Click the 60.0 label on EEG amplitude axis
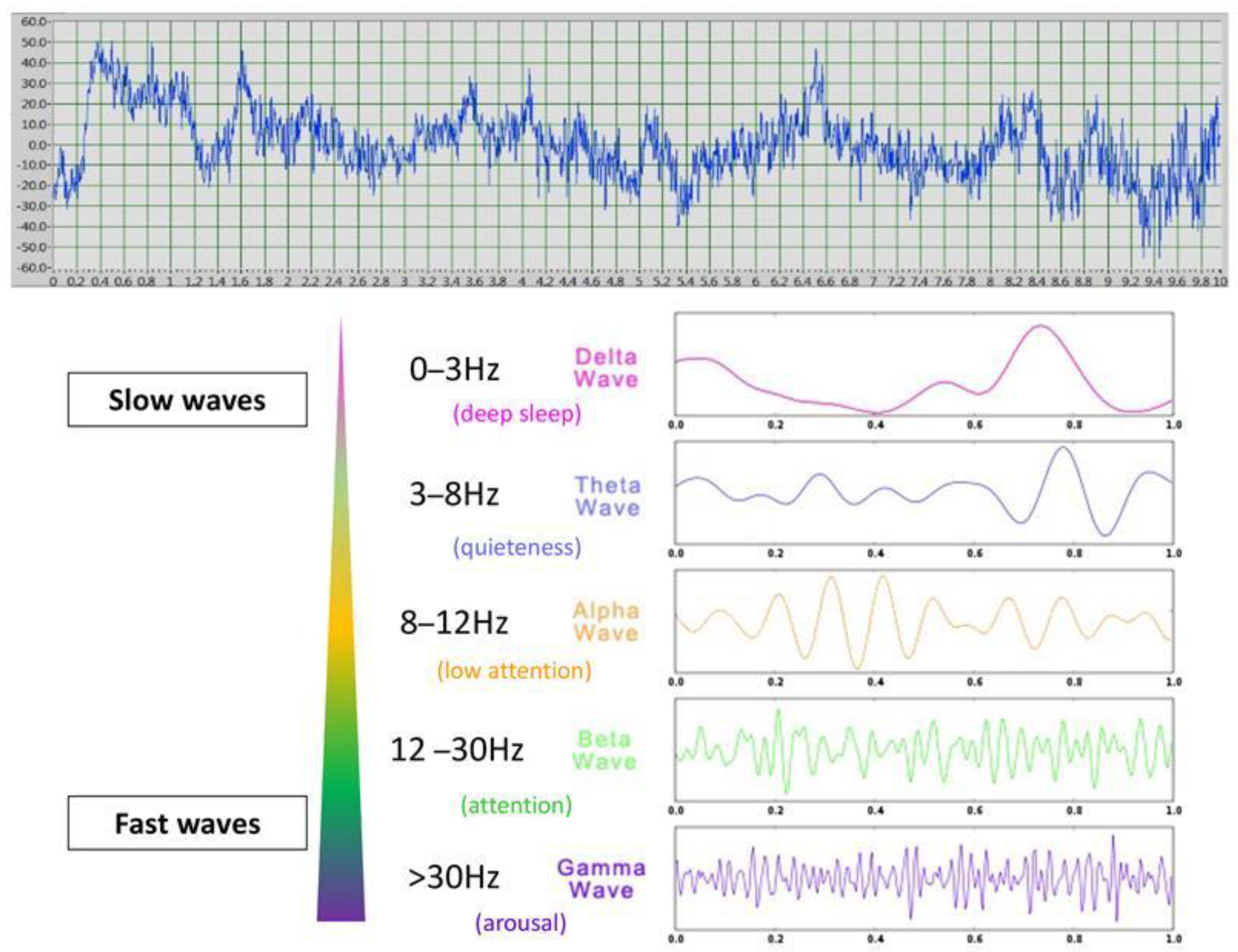The height and width of the screenshot is (952, 1238). click(x=32, y=22)
